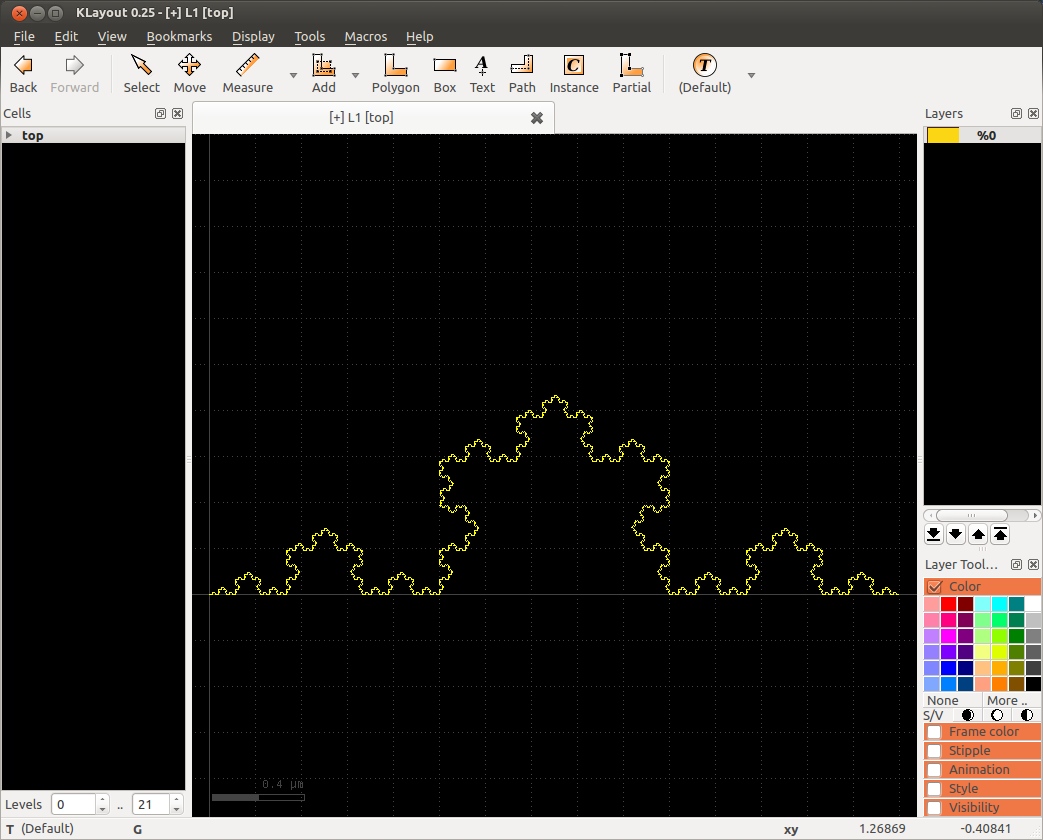Select the Polygon drawing tool
The image size is (1043, 840).
point(395,74)
